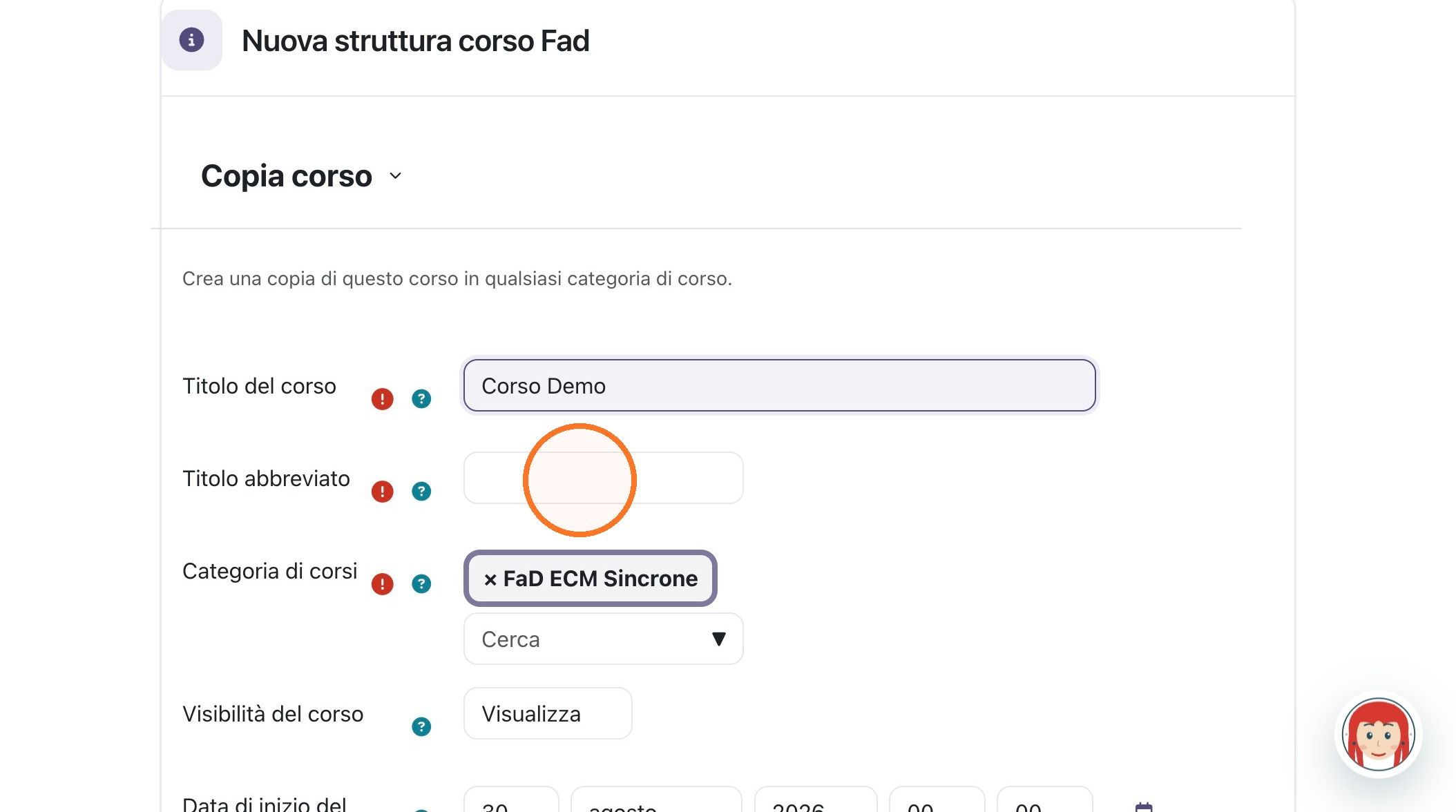Open the start date day selector
Screen dimensions: 1456x812
(x=511, y=801)
